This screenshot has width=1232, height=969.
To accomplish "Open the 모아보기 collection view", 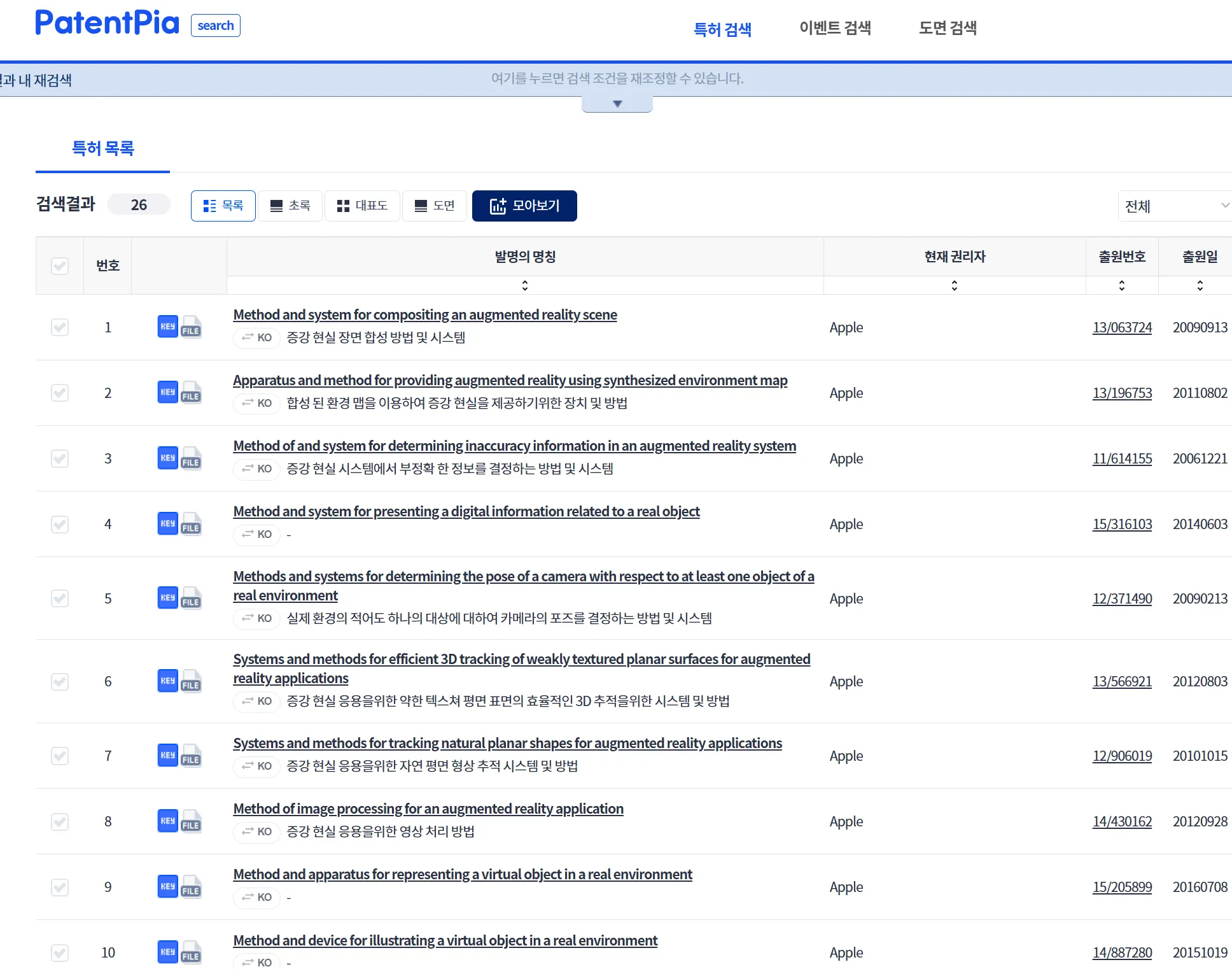I will [524, 206].
